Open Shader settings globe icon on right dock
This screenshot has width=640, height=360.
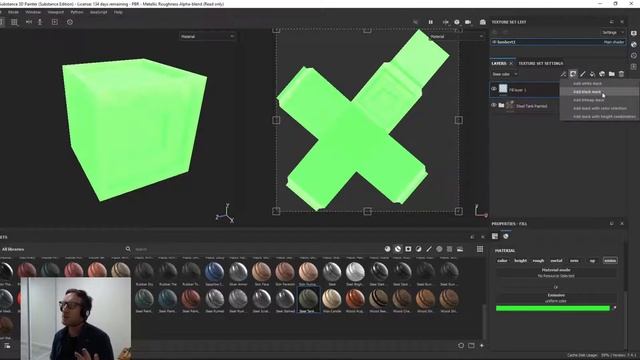pyautogui.click(x=633, y=44)
